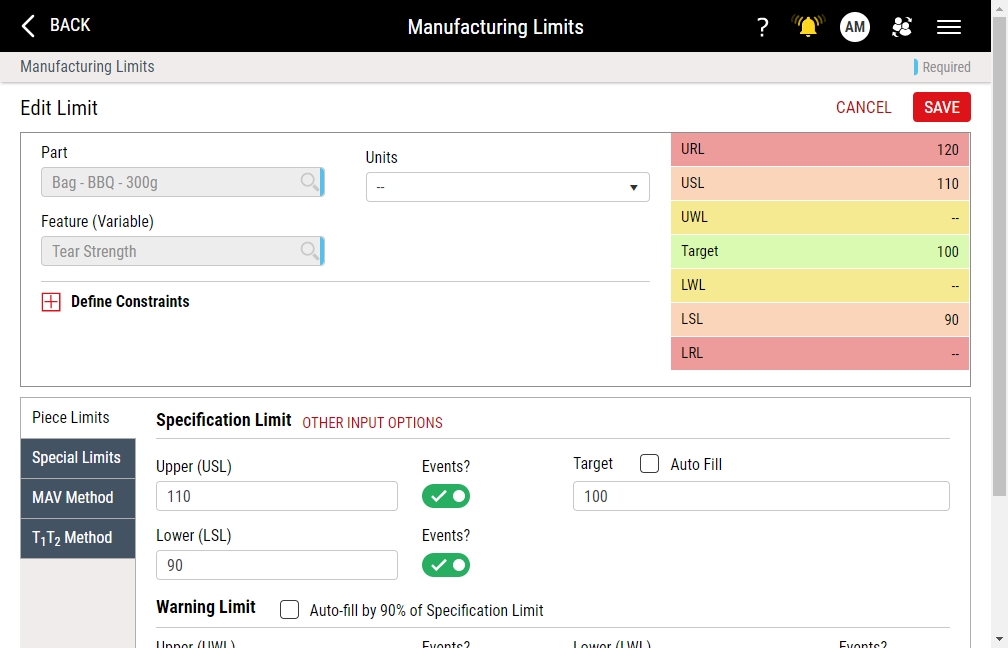This screenshot has width=1008, height=648.
Task: Click the AM user avatar
Action: 854,27
